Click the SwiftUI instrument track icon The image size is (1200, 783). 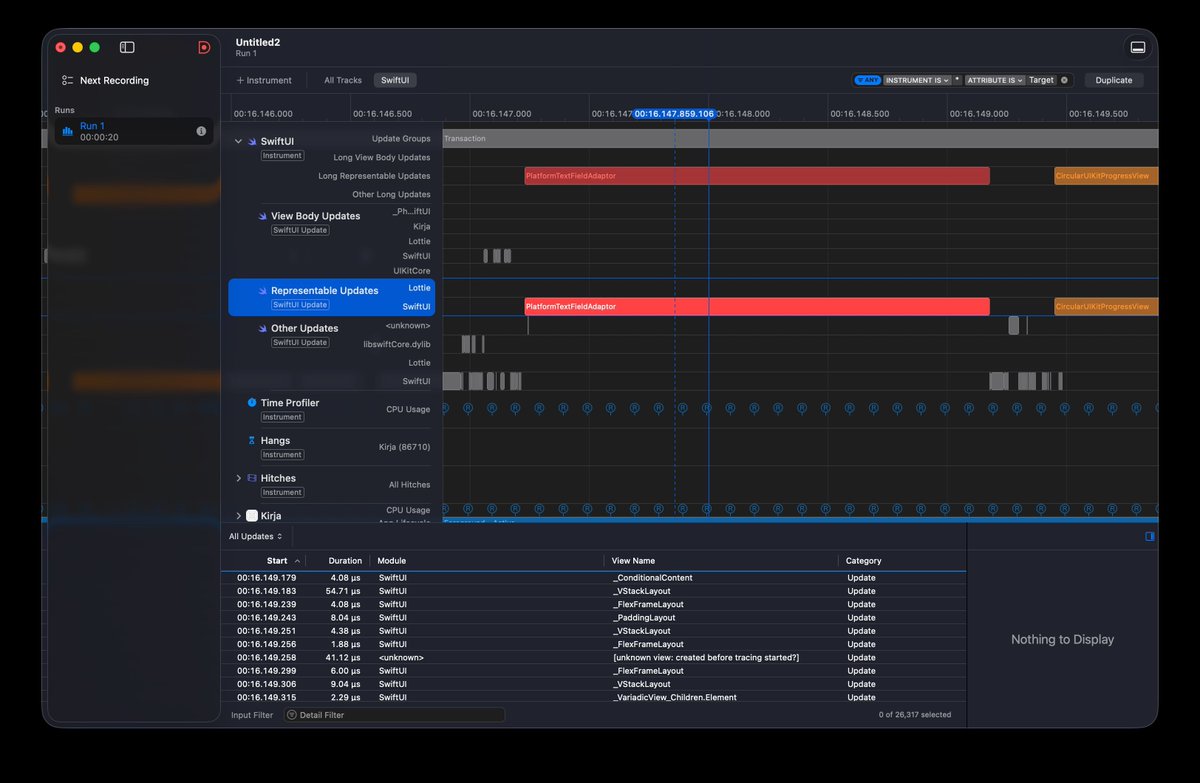click(252, 141)
